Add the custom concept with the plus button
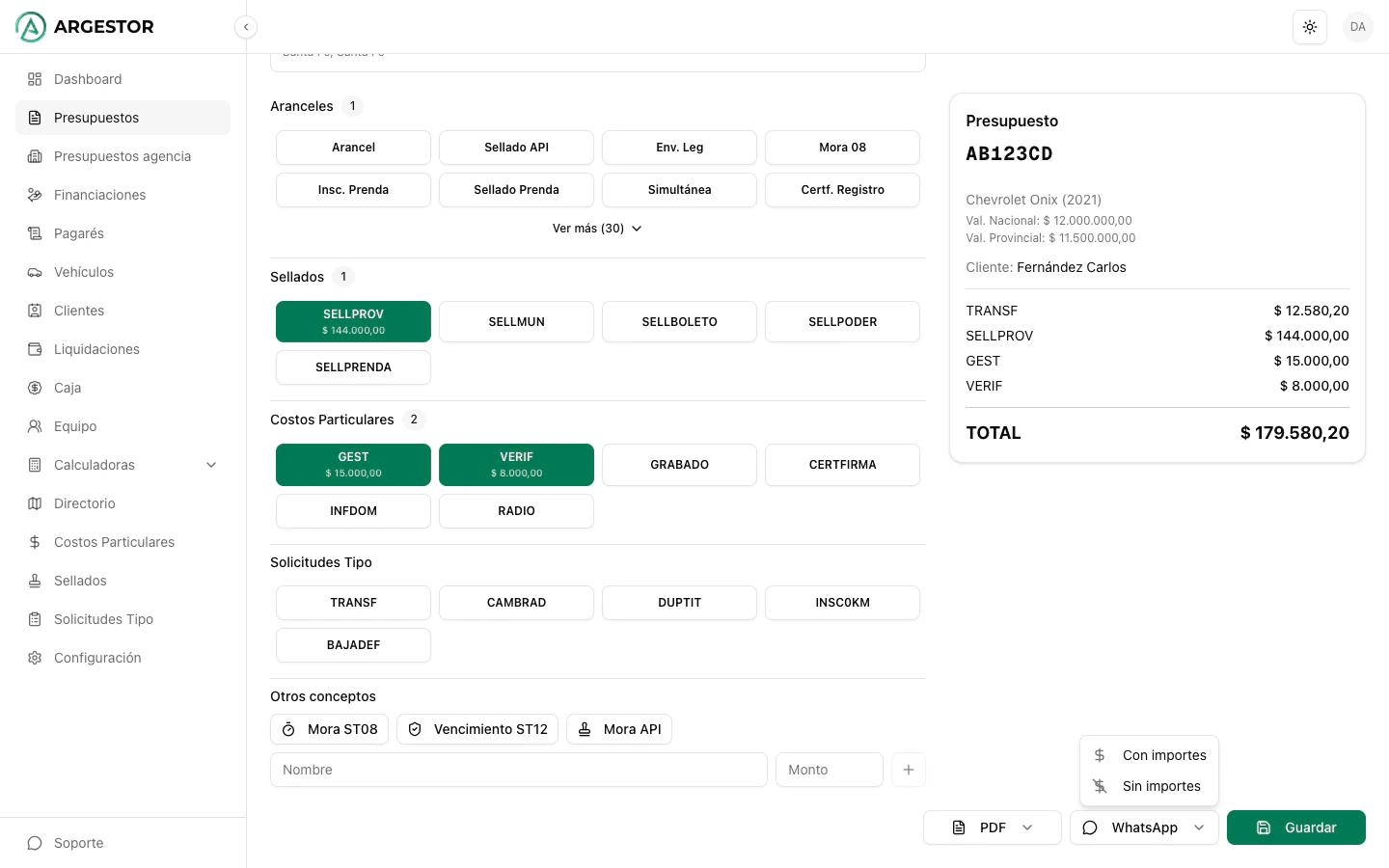This screenshot has width=1389, height=868. click(x=909, y=770)
